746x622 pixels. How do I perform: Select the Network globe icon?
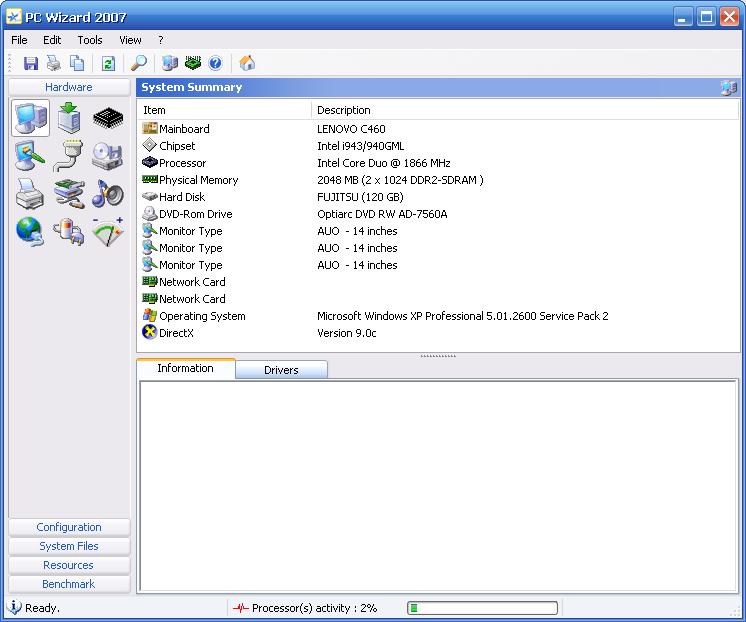(x=30, y=232)
